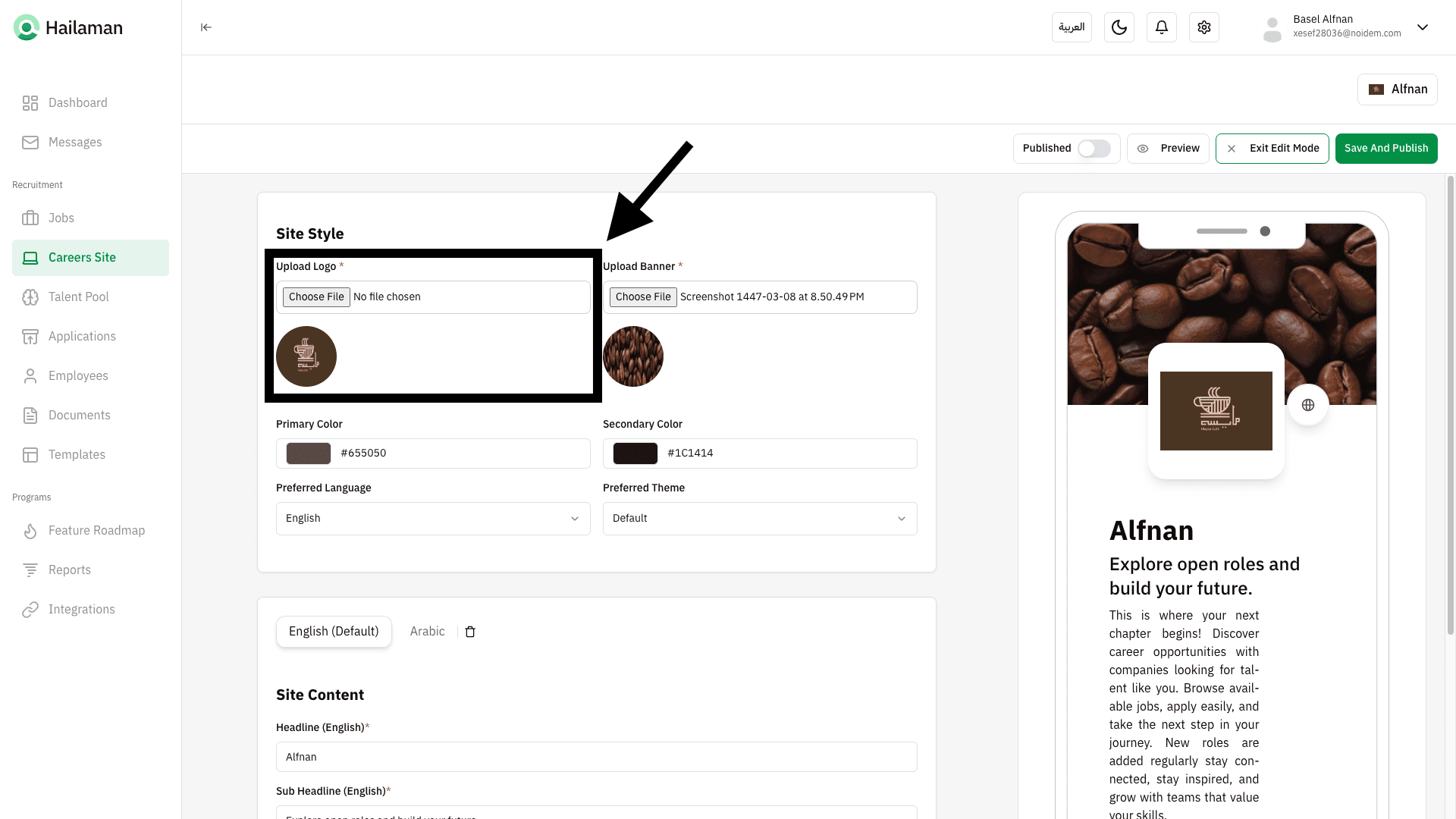This screenshot has height=819, width=1456.
Task: Open Talent Pool from sidebar
Action: click(x=78, y=297)
